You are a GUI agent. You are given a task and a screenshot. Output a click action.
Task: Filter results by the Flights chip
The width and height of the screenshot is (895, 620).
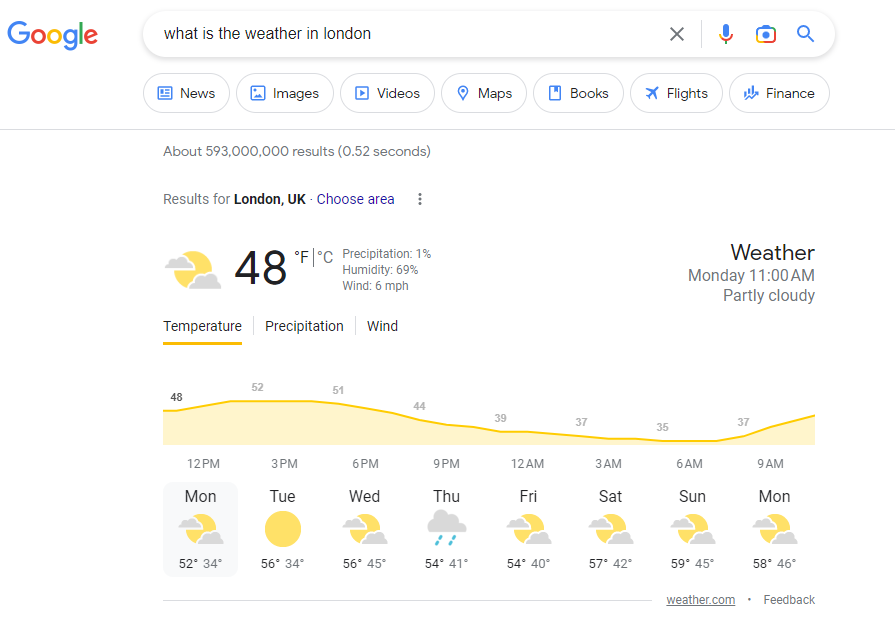click(675, 93)
